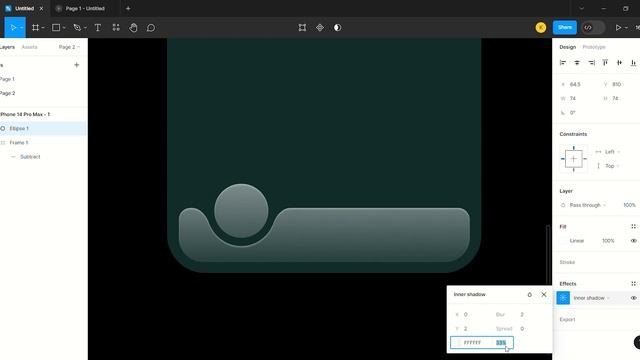Close the Untitled file tab
The image size is (640, 360).
(41, 8)
